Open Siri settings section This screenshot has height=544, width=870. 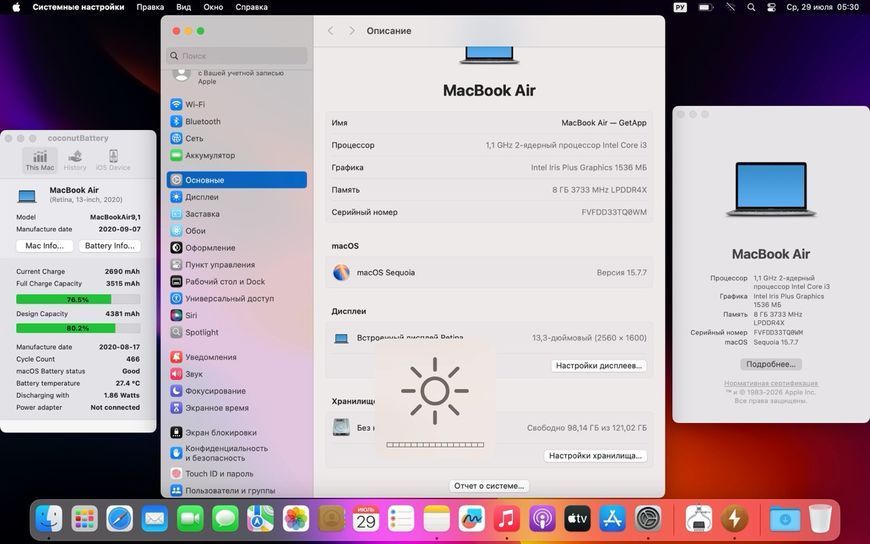(236, 315)
